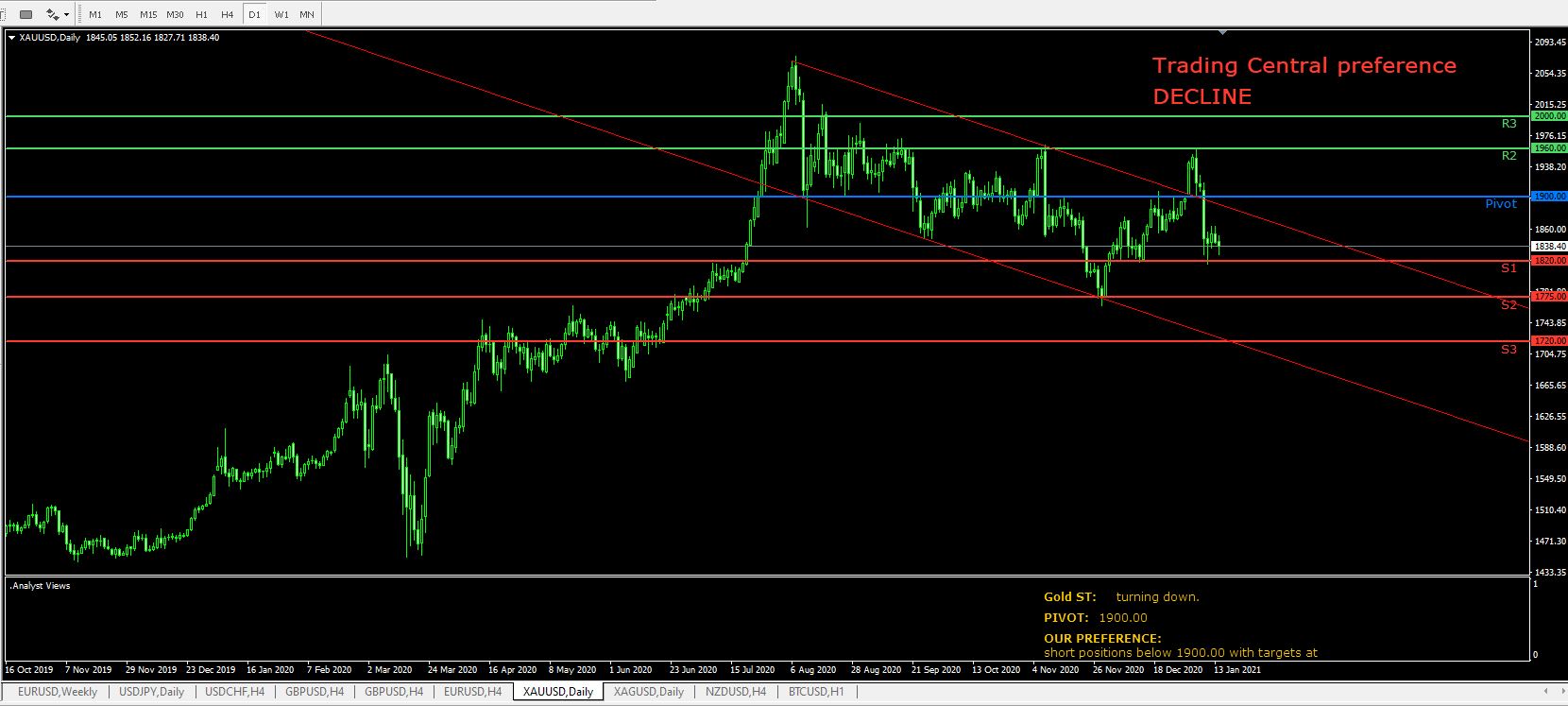
Task: Click the 6 Aug 2020 date label
Action: click(x=813, y=670)
